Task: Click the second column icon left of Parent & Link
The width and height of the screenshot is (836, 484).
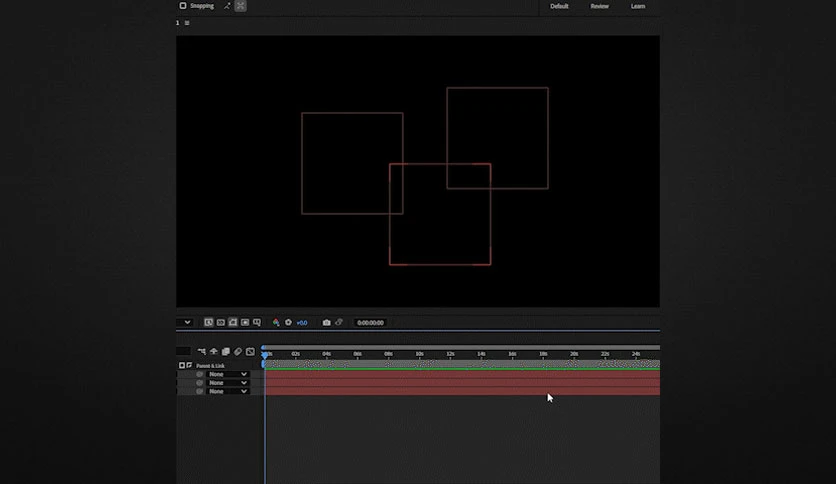Action: [189, 366]
